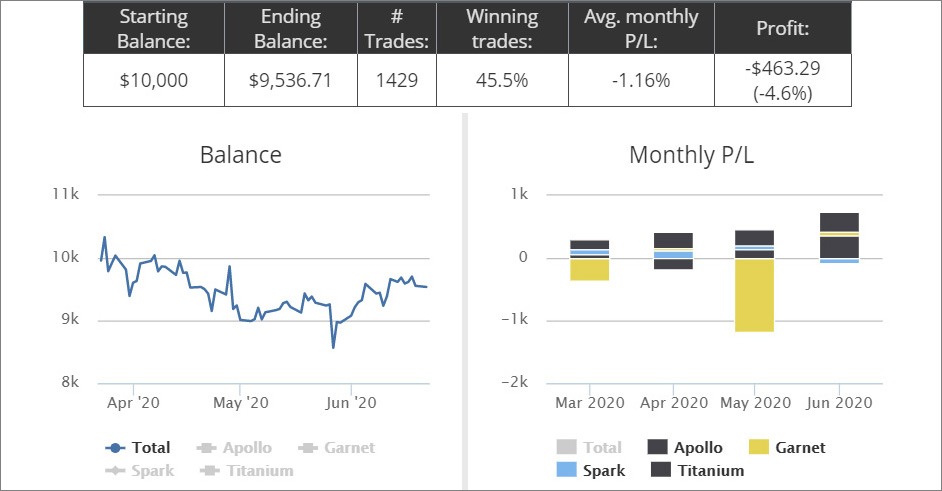Toggle Total swatch in Monthly P/L legend

589,447
